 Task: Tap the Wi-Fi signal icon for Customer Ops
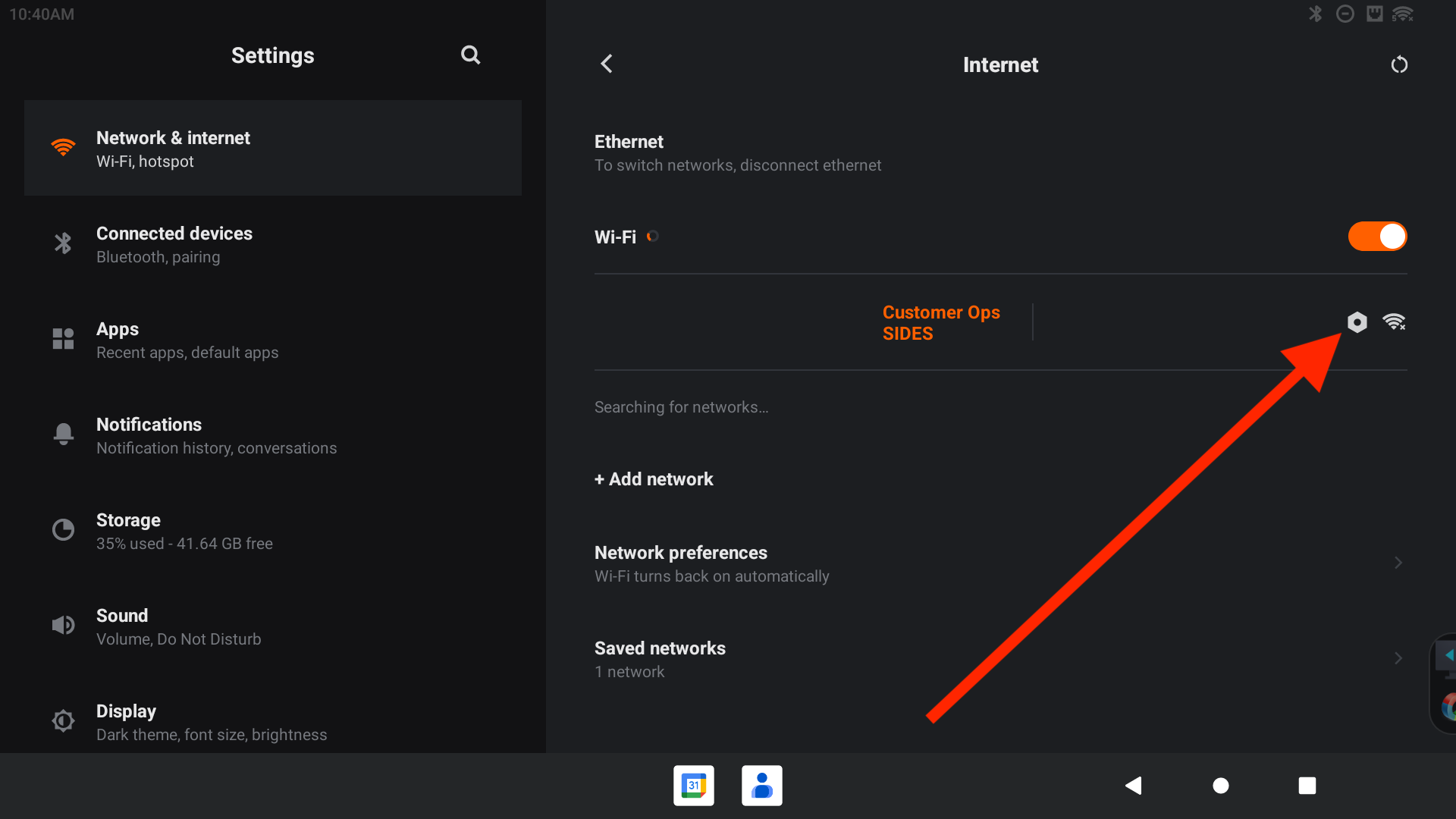(1394, 322)
